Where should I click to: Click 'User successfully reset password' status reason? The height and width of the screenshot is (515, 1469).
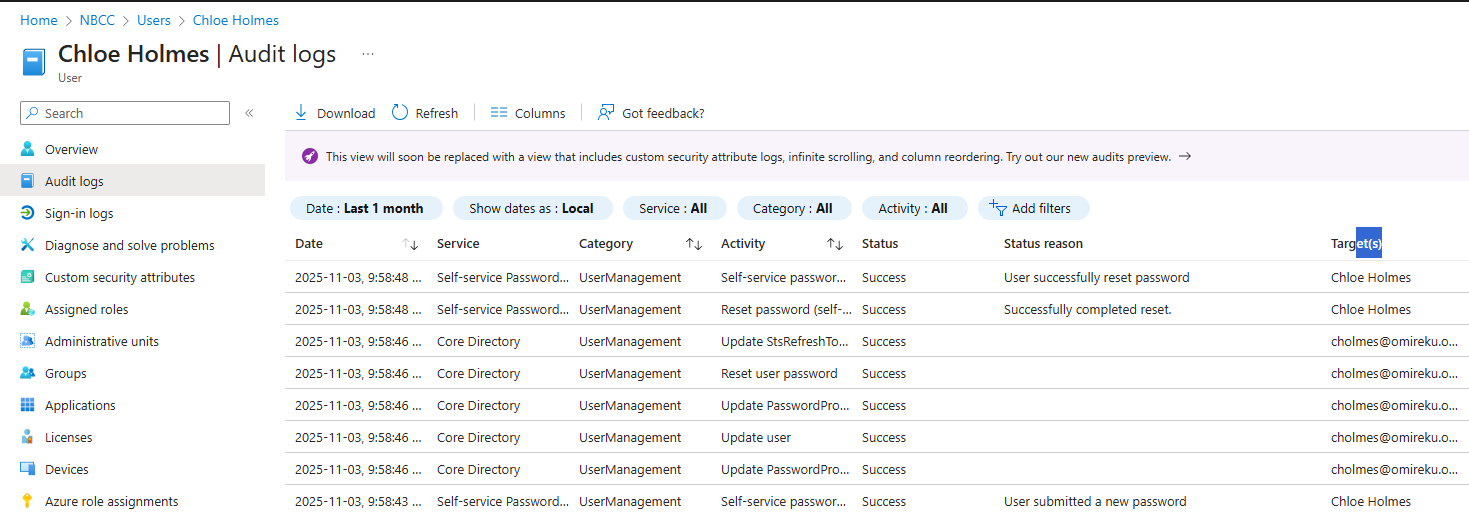pyautogui.click(x=1097, y=277)
